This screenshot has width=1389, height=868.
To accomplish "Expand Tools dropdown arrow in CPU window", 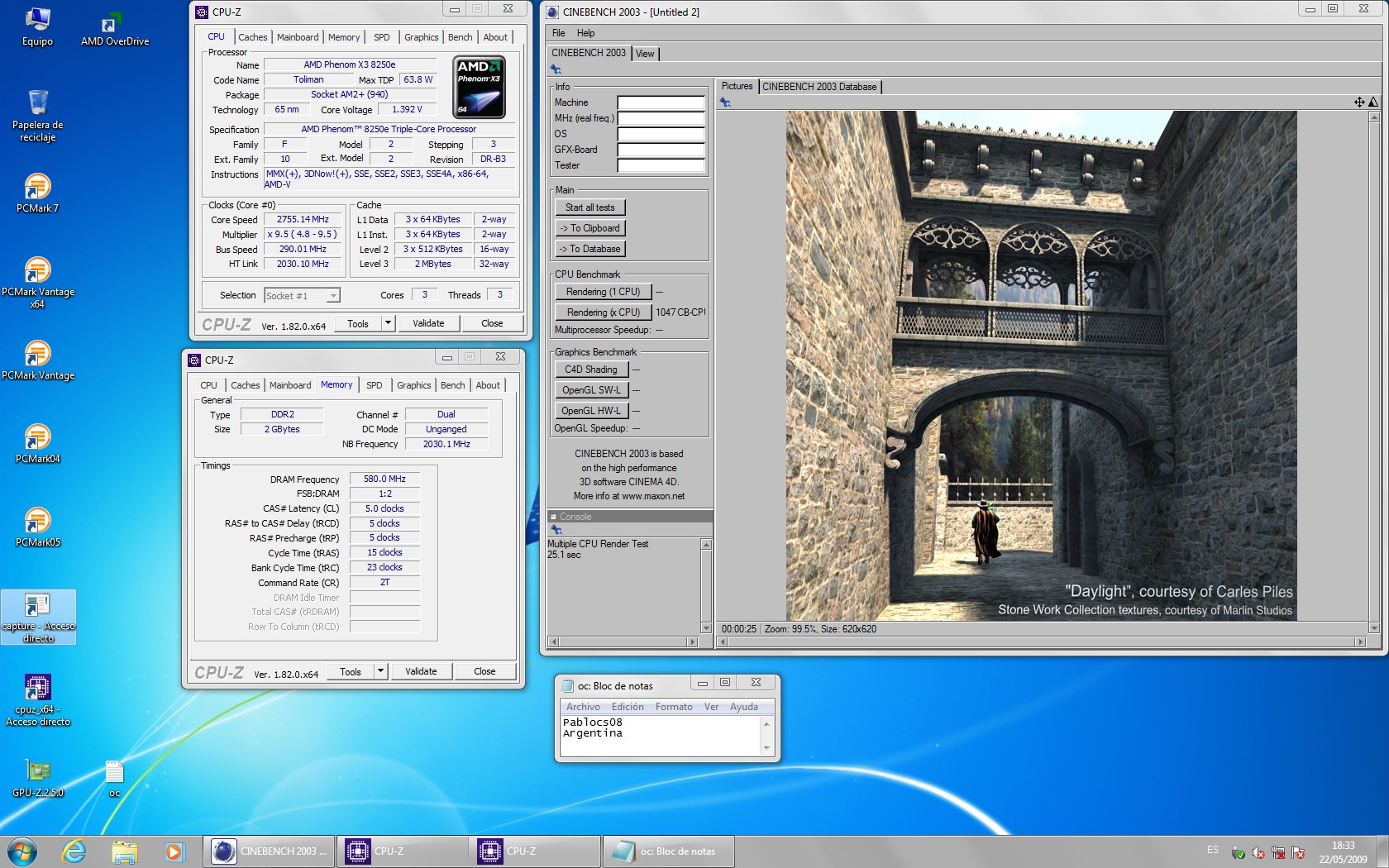I will 388,323.
